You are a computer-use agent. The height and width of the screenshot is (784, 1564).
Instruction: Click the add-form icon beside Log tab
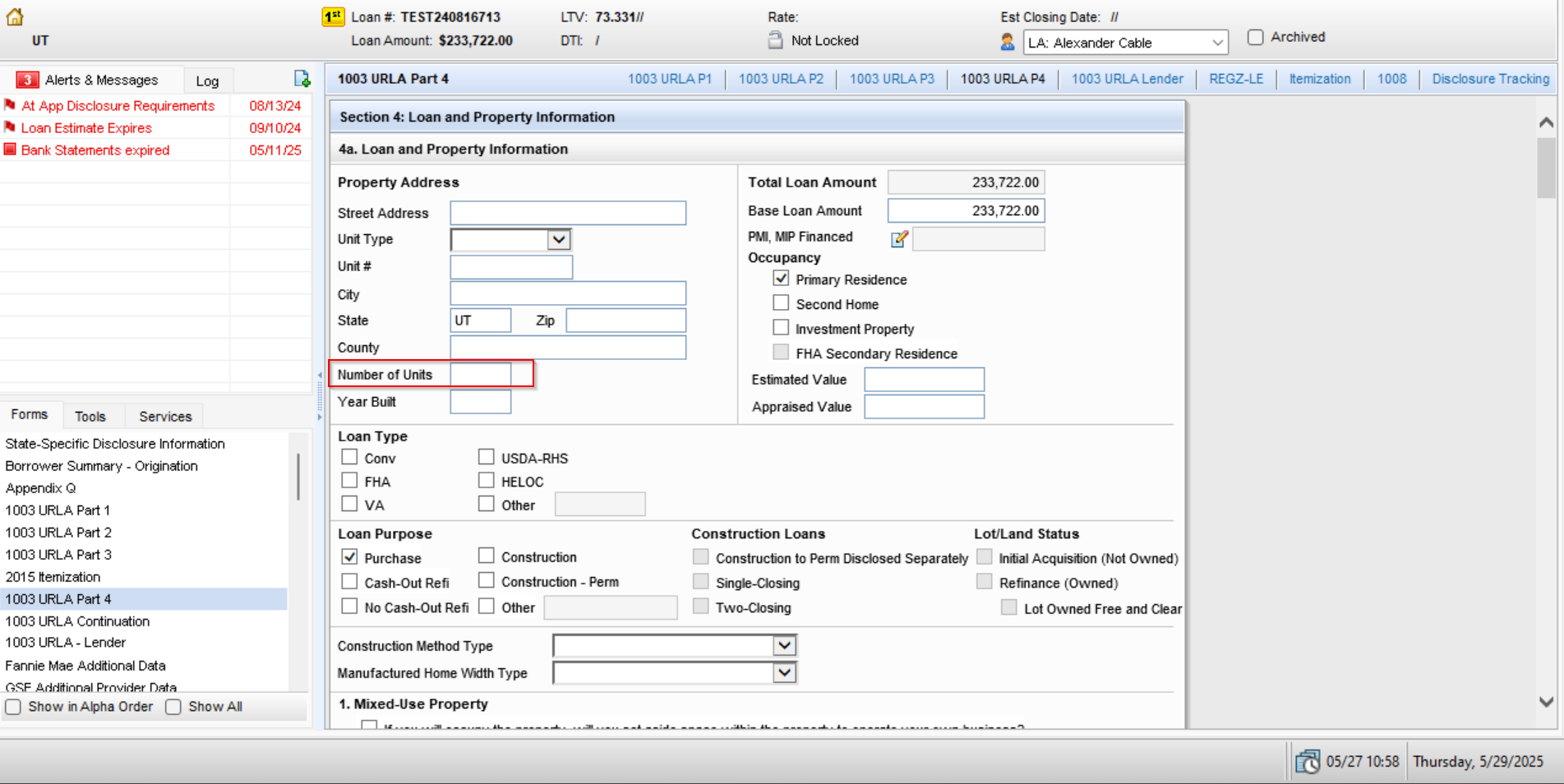point(302,79)
